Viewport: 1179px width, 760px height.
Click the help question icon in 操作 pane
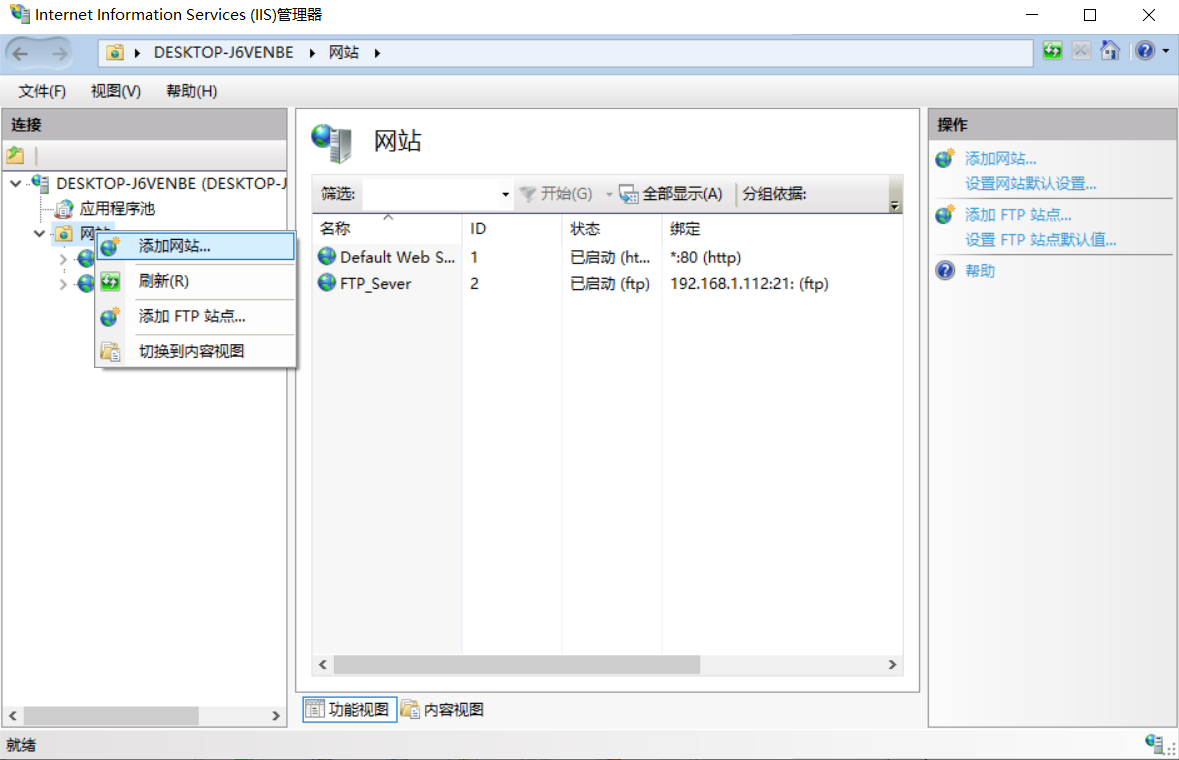945,271
